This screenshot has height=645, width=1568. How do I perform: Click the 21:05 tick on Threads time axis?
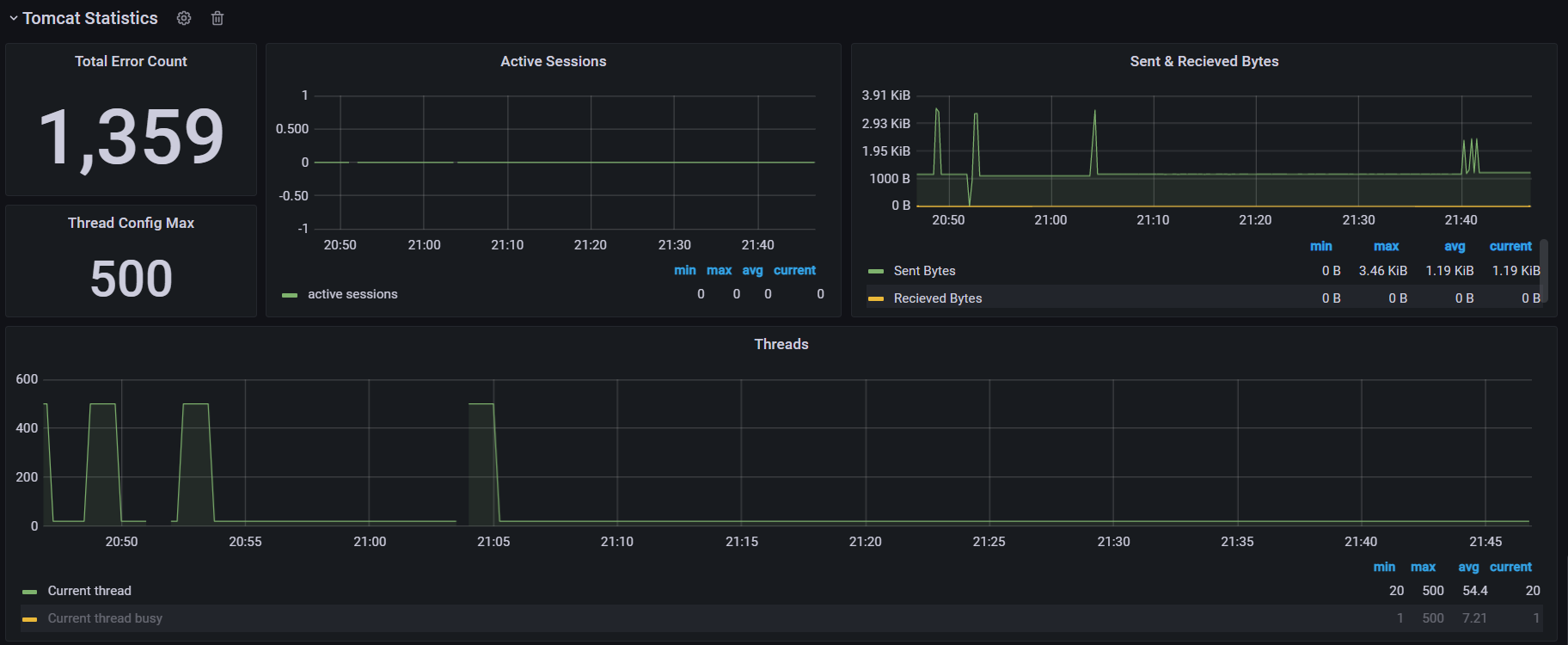(493, 542)
